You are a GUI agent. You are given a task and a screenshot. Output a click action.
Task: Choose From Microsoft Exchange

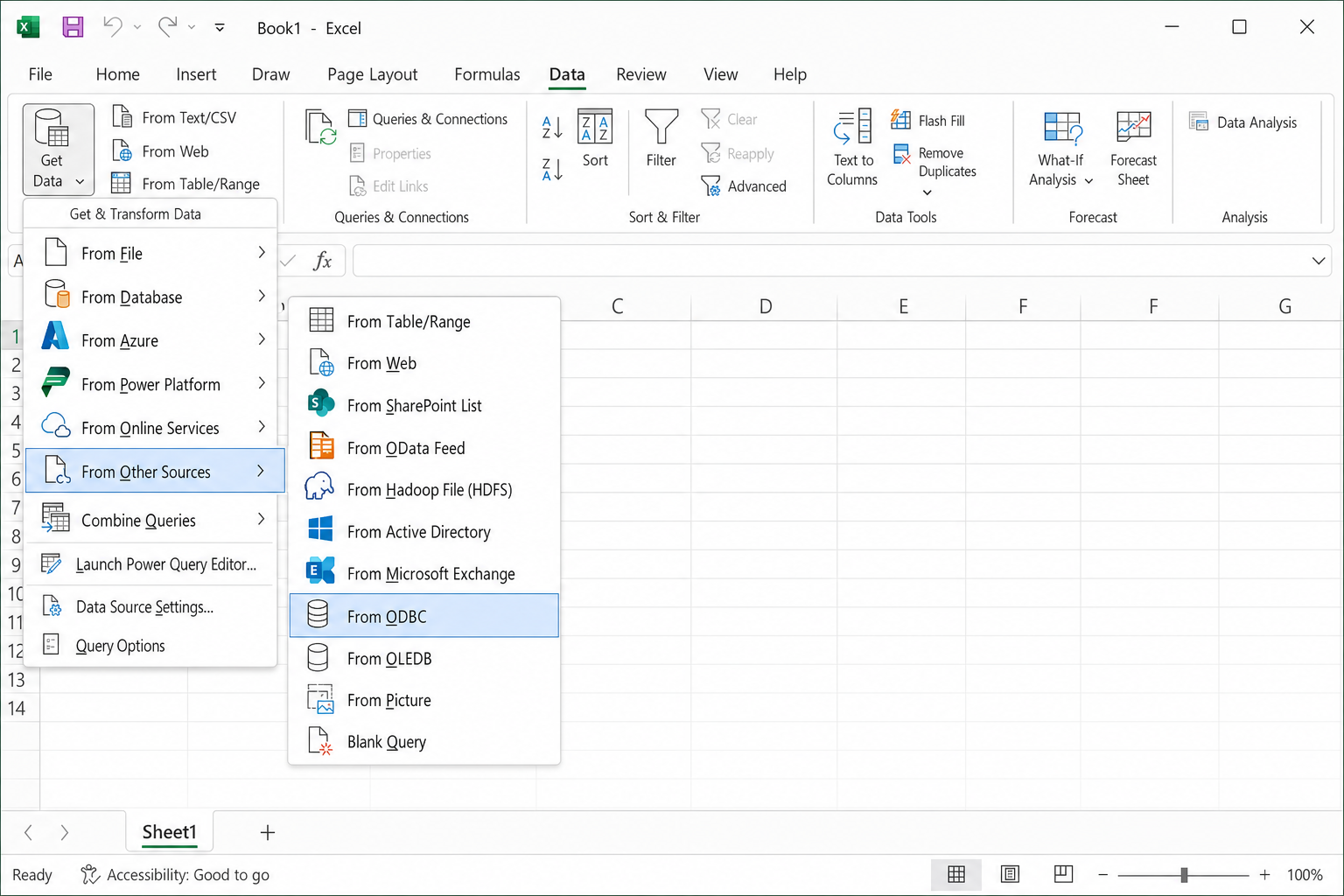click(423, 574)
